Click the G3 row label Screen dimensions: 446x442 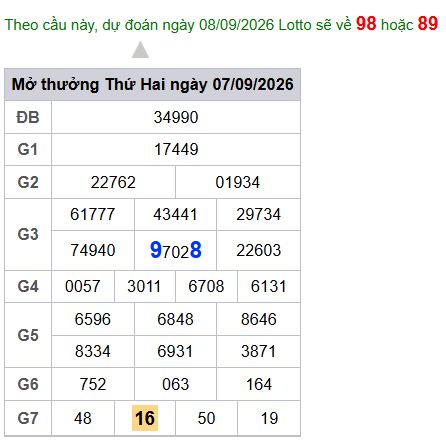tap(28, 234)
